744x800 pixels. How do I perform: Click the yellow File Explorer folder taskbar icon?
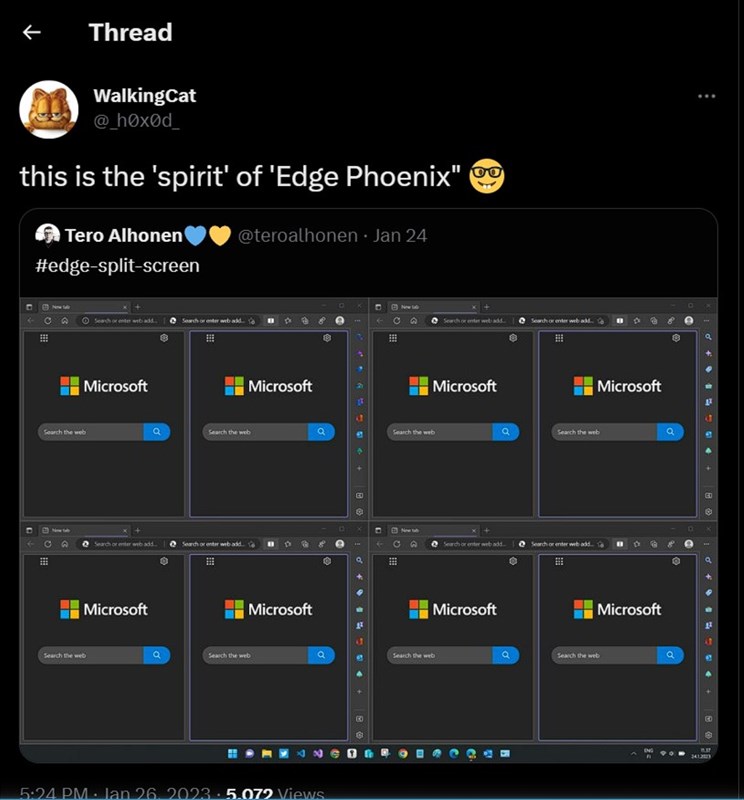pyautogui.click(x=267, y=753)
